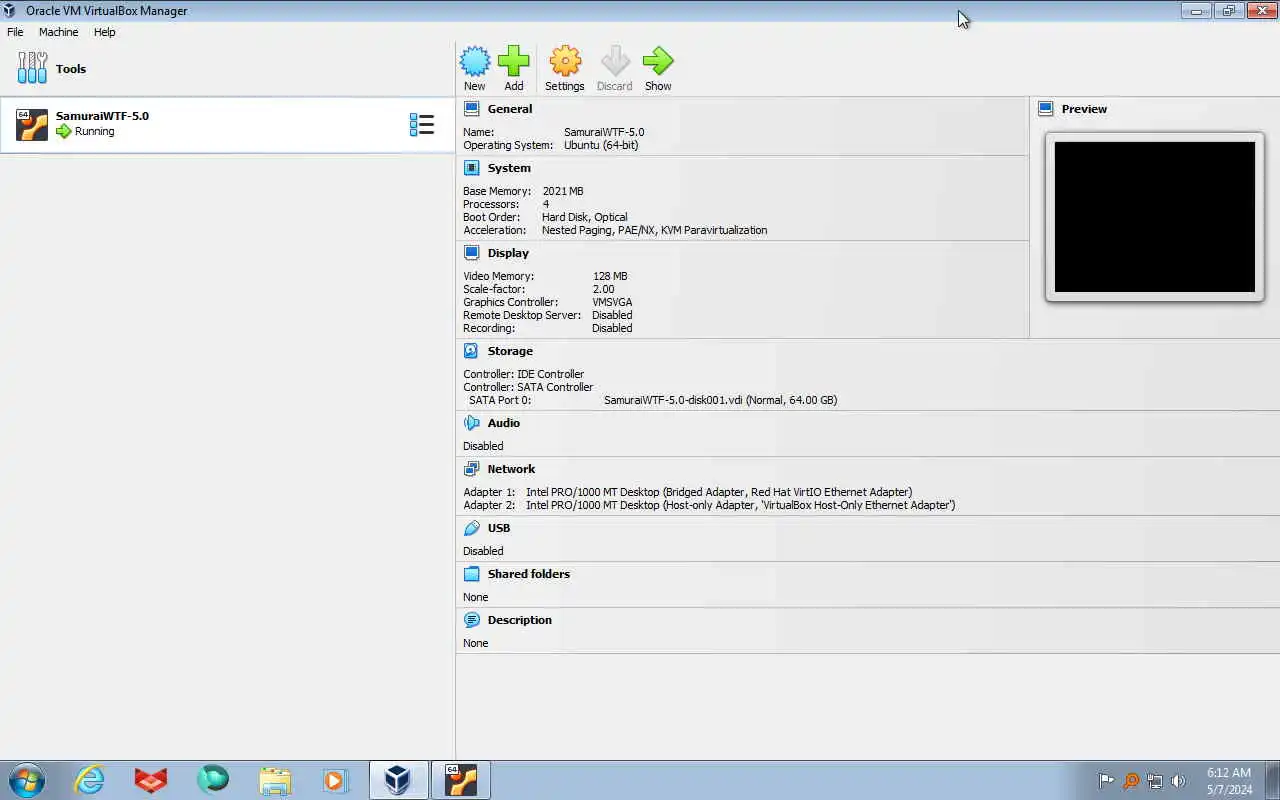Select the SamuraiWTF-5.0 VM icon in list
The width and height of the screenshot is (1280, 800).
[x=32, y=125]
